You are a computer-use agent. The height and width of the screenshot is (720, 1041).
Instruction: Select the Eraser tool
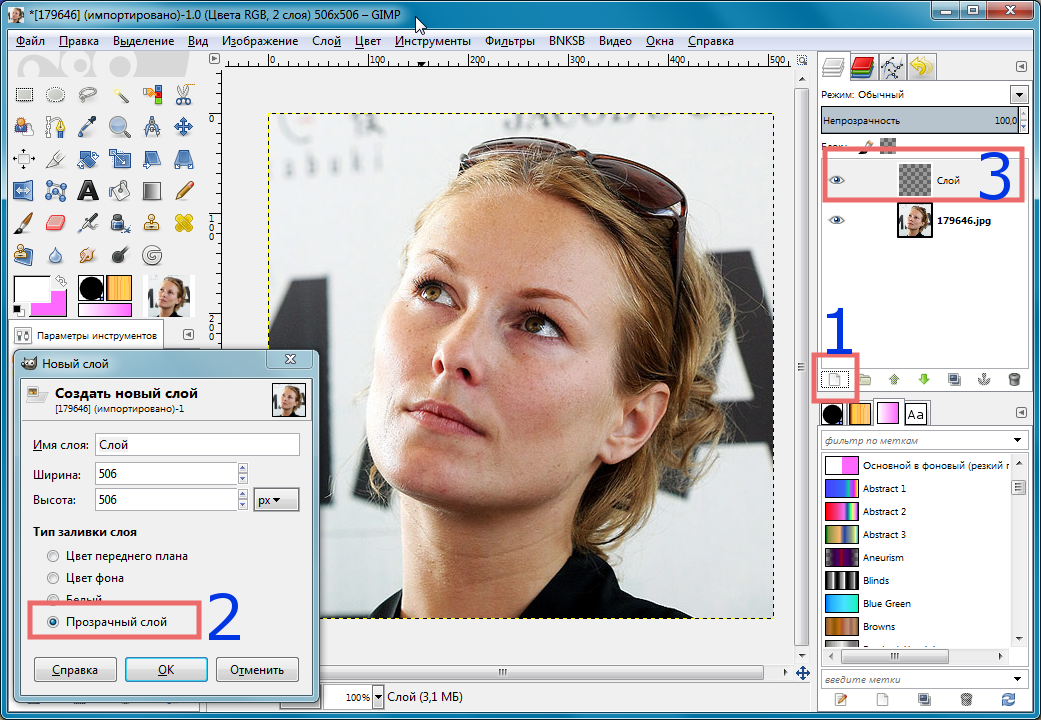pos(55,223)
